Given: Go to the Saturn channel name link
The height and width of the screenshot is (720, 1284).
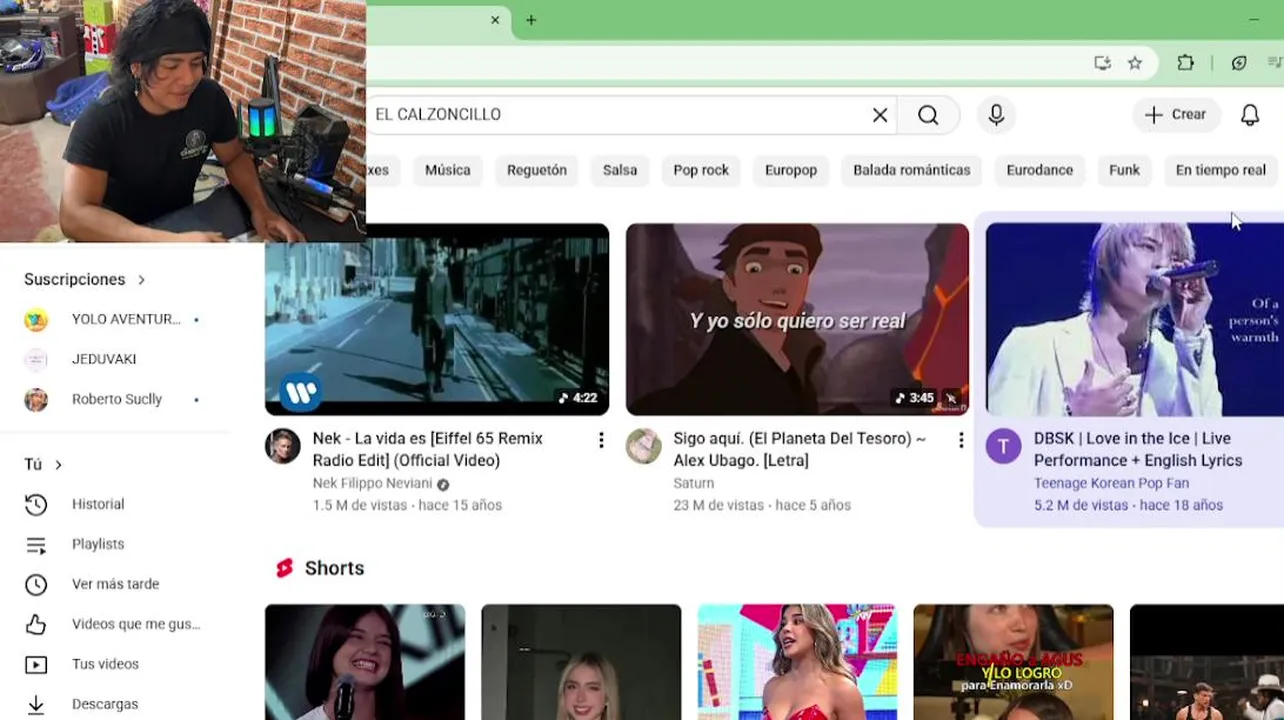Looking at the screenshot, I should click(694, 484).
